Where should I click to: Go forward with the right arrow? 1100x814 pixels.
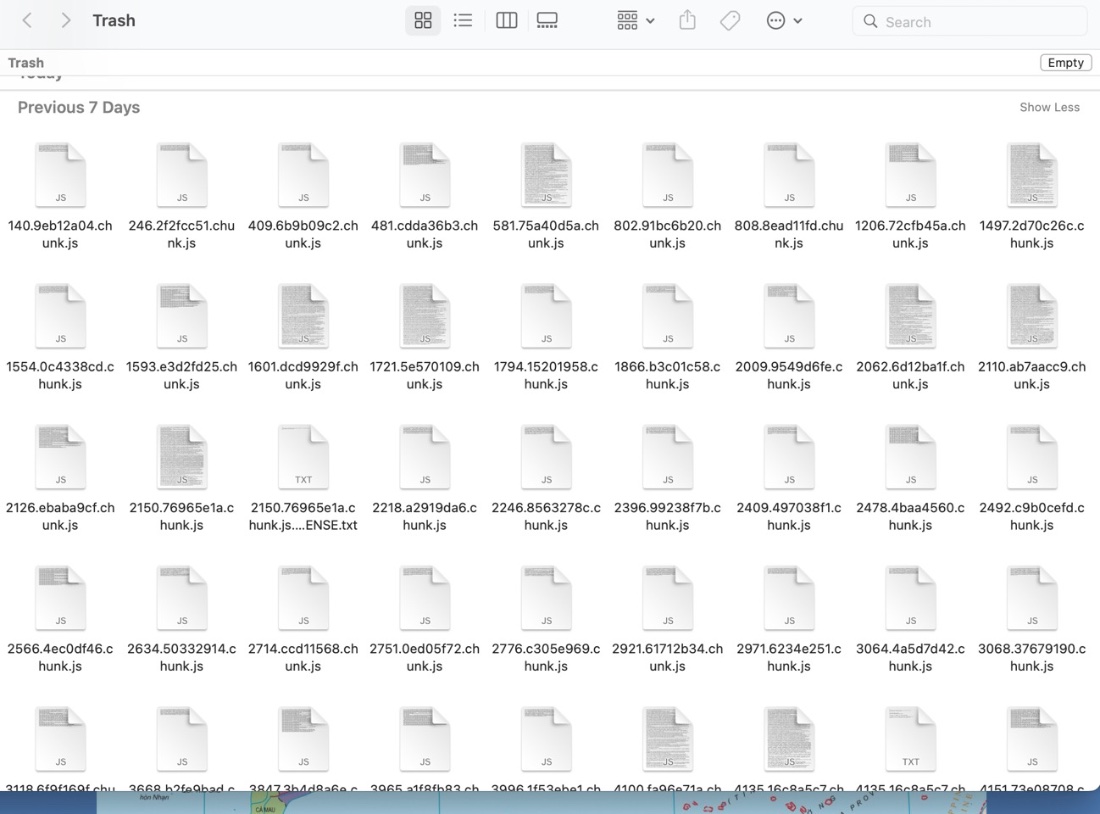(x=66, y=21)
